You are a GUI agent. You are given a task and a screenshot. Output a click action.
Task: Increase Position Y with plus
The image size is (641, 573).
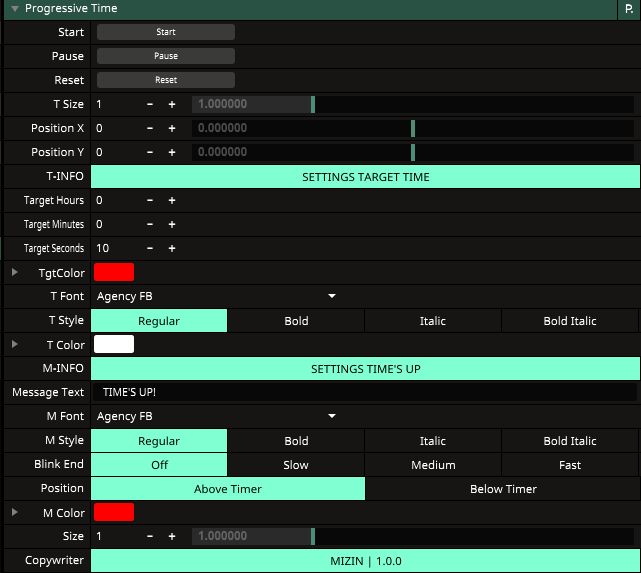(x=172, y=152)
